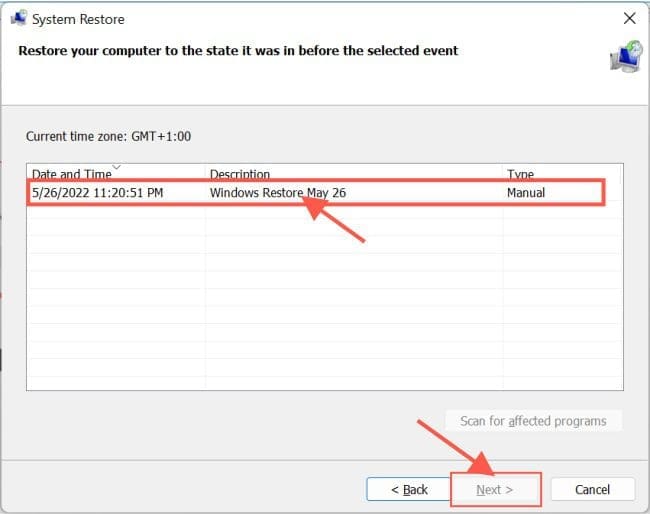Close the System Restore window

629,19
